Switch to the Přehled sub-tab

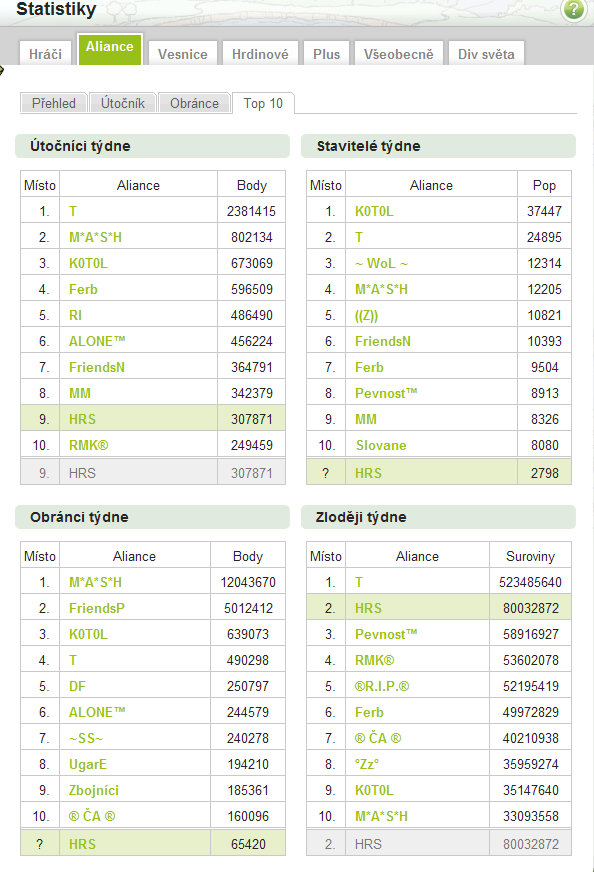53,103
